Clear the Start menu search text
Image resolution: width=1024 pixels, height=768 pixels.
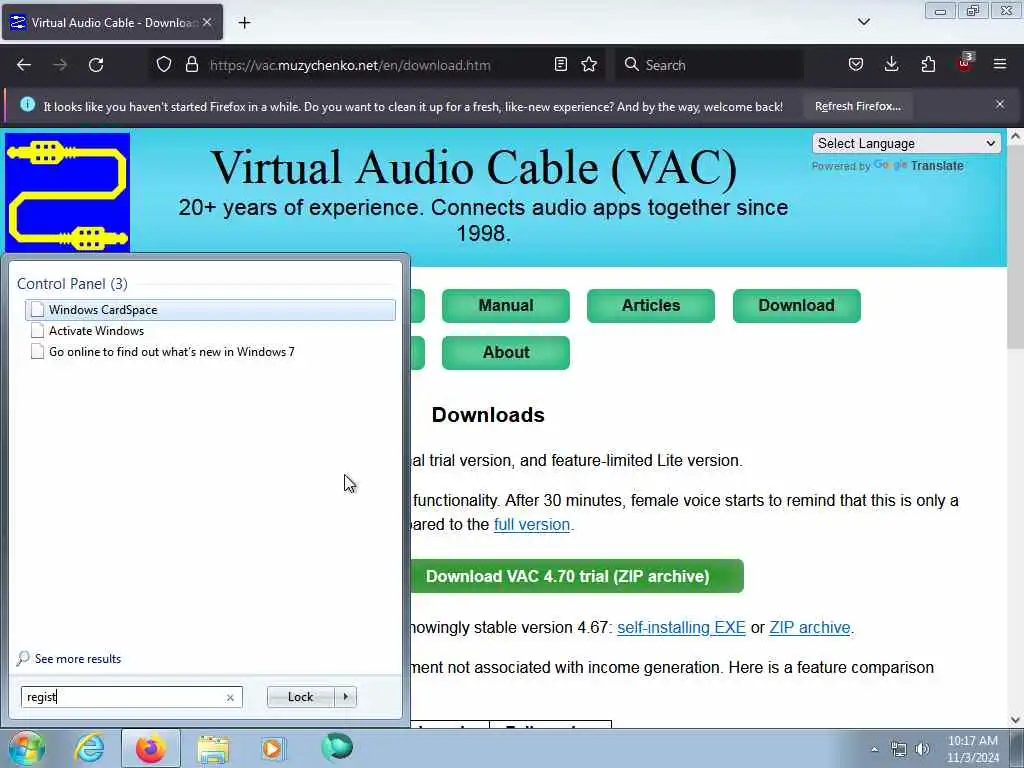coord(230,697)
